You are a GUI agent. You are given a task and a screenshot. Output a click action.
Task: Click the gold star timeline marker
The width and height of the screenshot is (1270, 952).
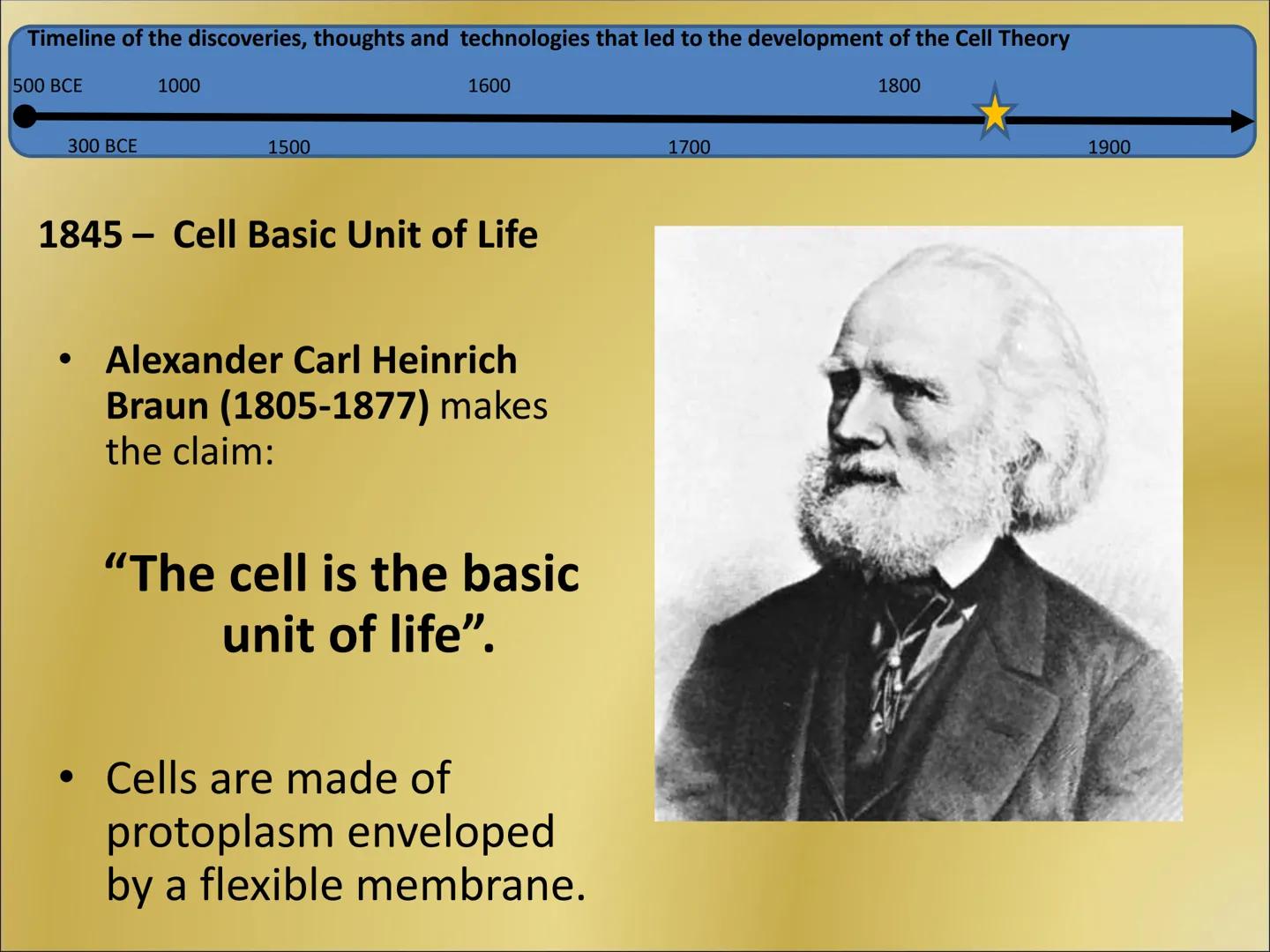tap(995, 113)
